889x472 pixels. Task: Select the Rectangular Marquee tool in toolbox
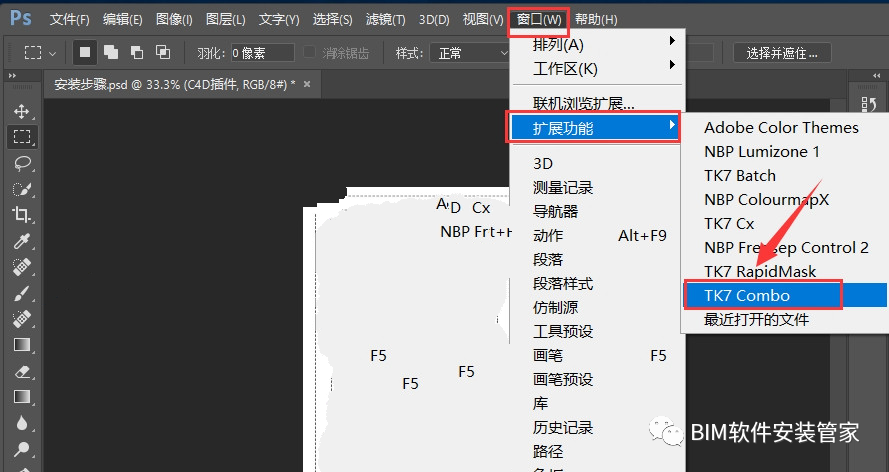pos(22,137)
